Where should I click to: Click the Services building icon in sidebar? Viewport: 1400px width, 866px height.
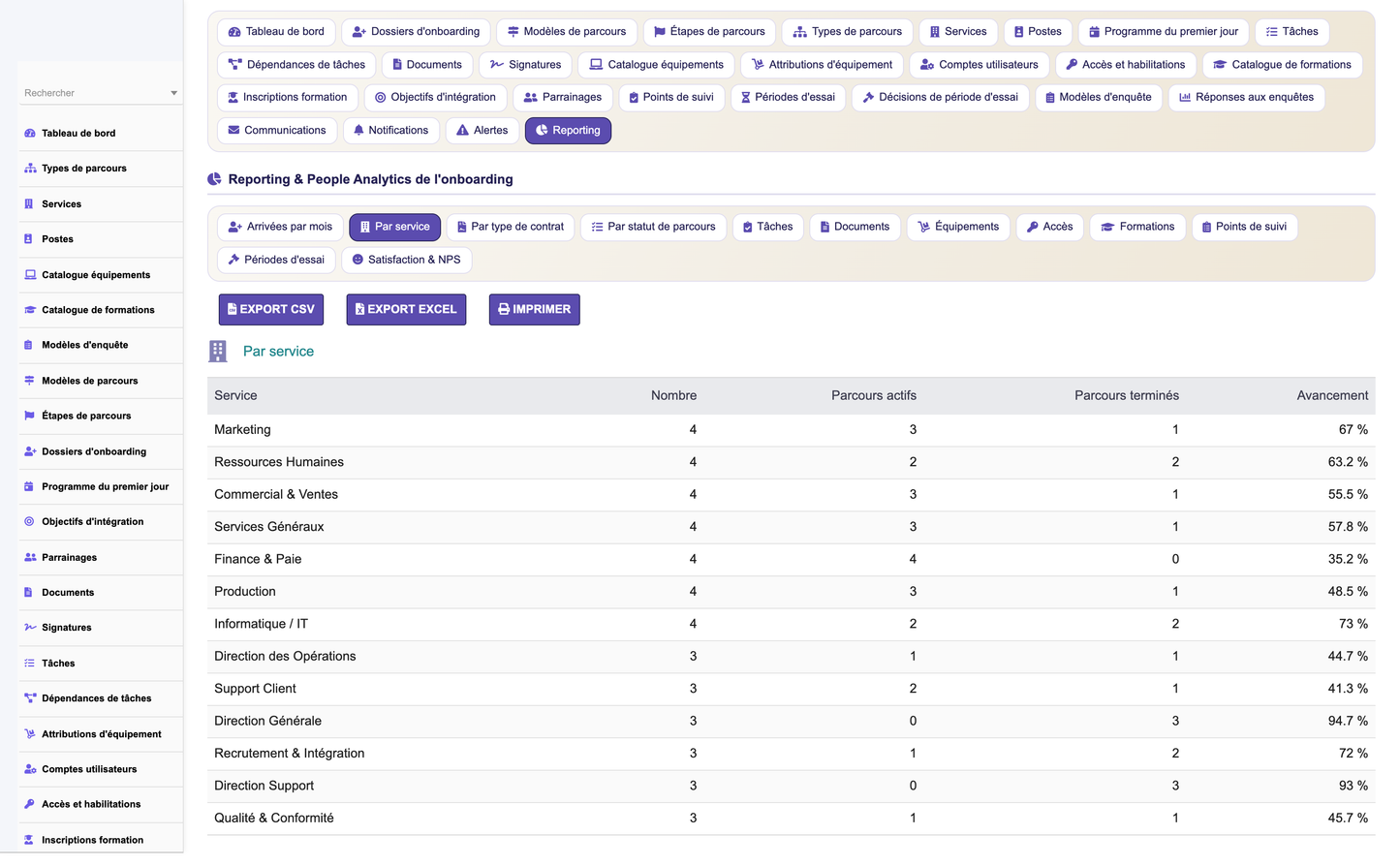tap(29, 204)
